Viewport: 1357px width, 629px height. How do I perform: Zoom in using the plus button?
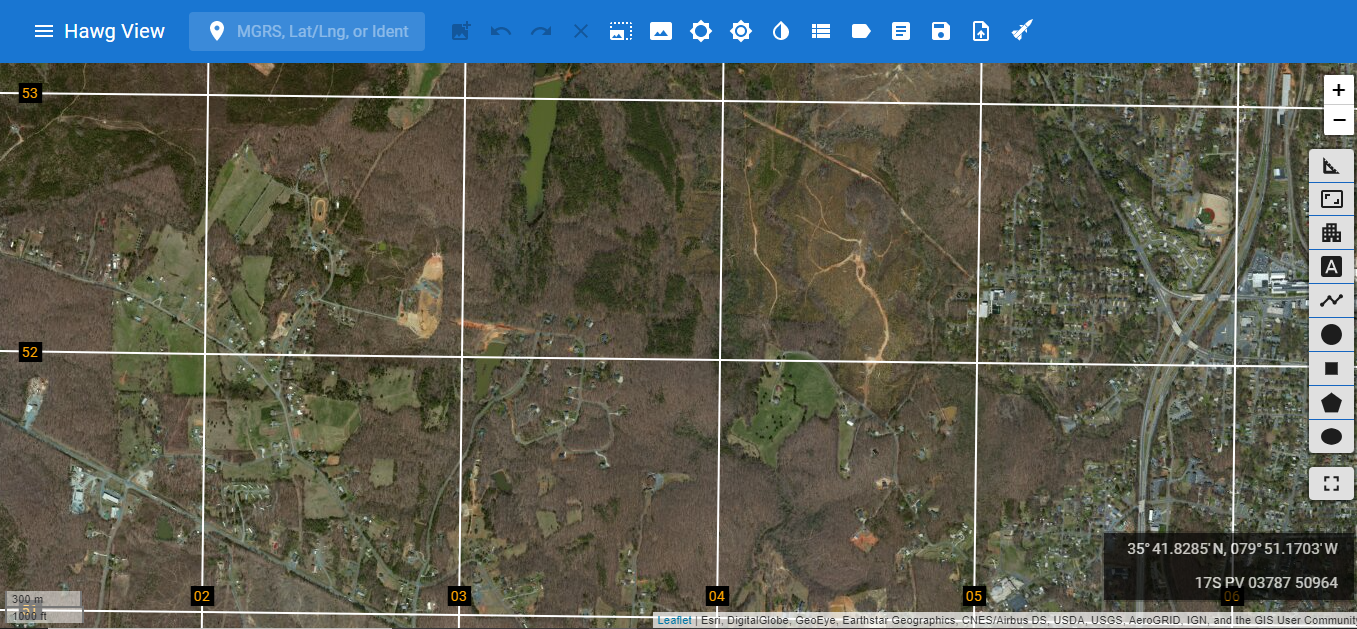[1338, 89]
